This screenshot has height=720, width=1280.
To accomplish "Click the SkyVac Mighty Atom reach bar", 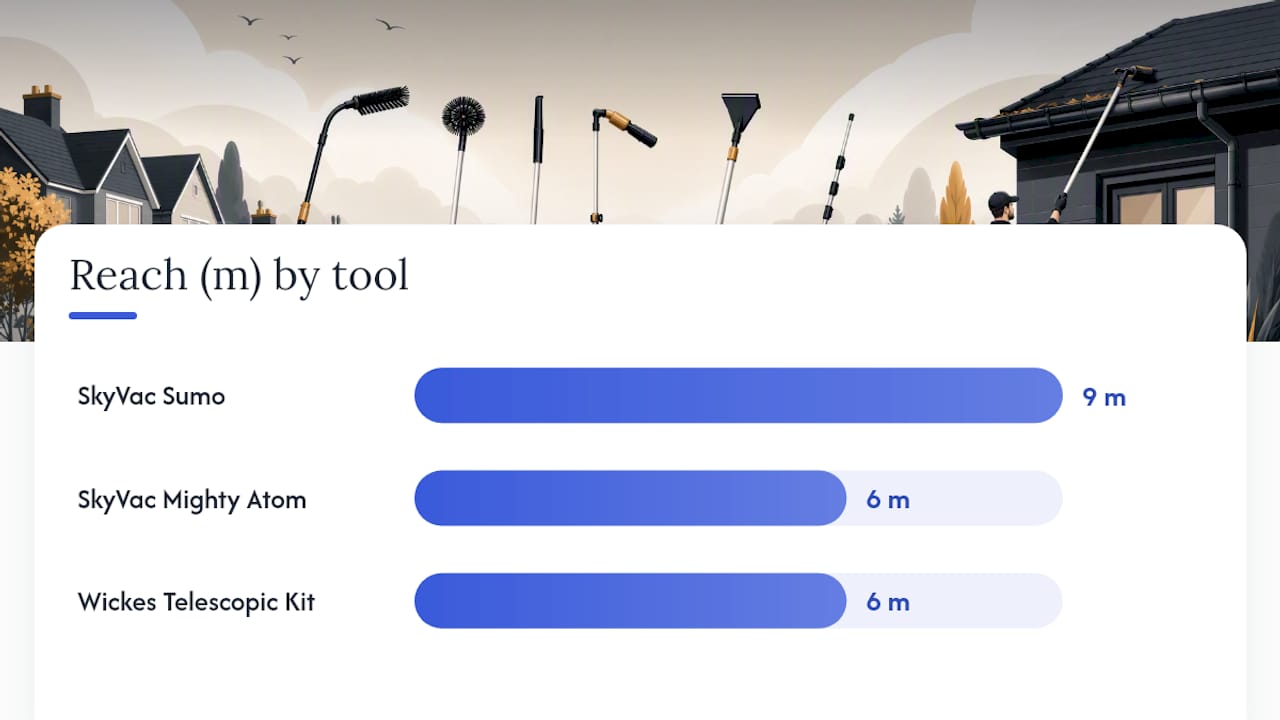I will point(738,498).
